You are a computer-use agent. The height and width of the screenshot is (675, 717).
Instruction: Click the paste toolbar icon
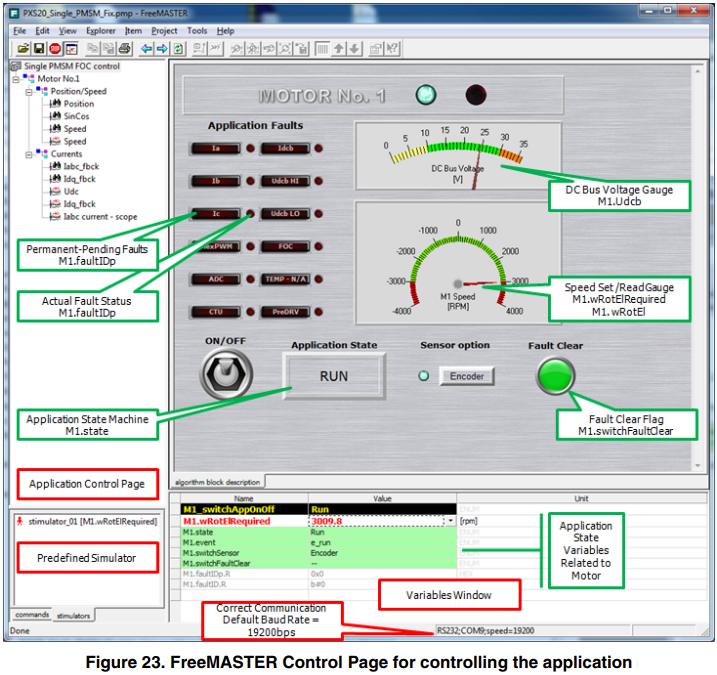(x=108, y=48)
